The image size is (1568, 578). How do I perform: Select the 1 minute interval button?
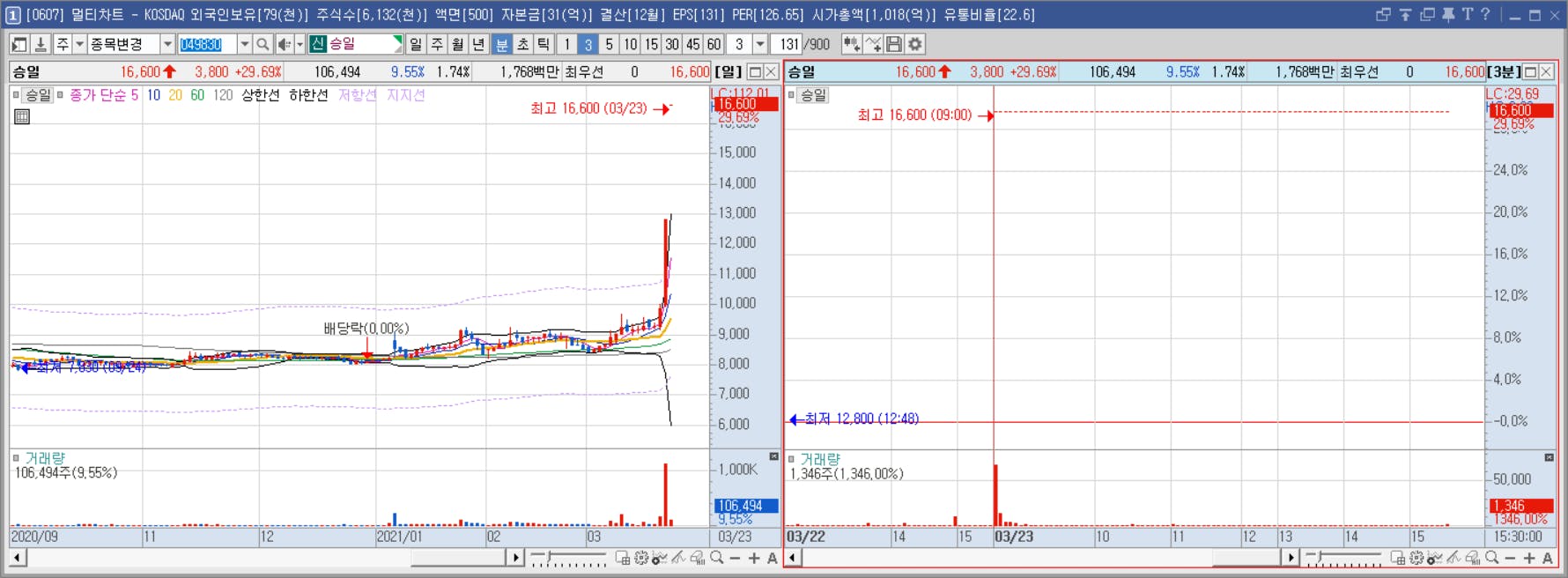click(567, 44)
